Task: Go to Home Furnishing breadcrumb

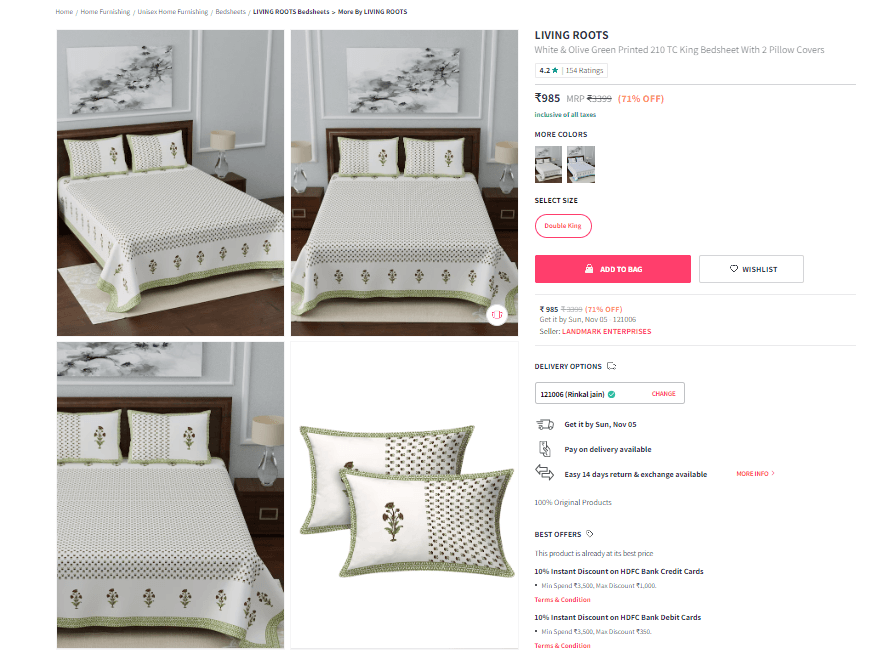Action: click(x=105, y=11)
